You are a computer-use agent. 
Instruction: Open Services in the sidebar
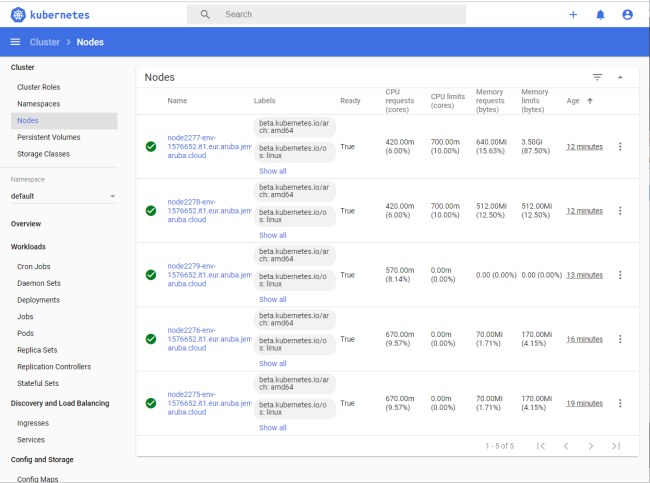(x=31, y=440)
